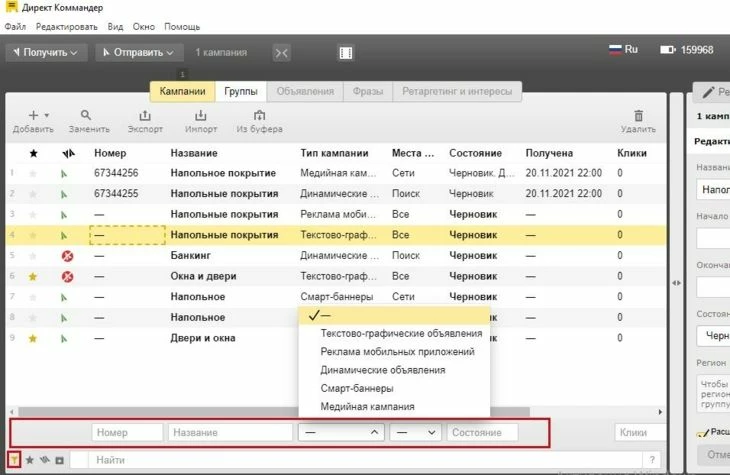Image resolution: width=730 pixels, height=475 pixels.
Task: Open the Редактировать menu
Action: (x=67, y=27)
